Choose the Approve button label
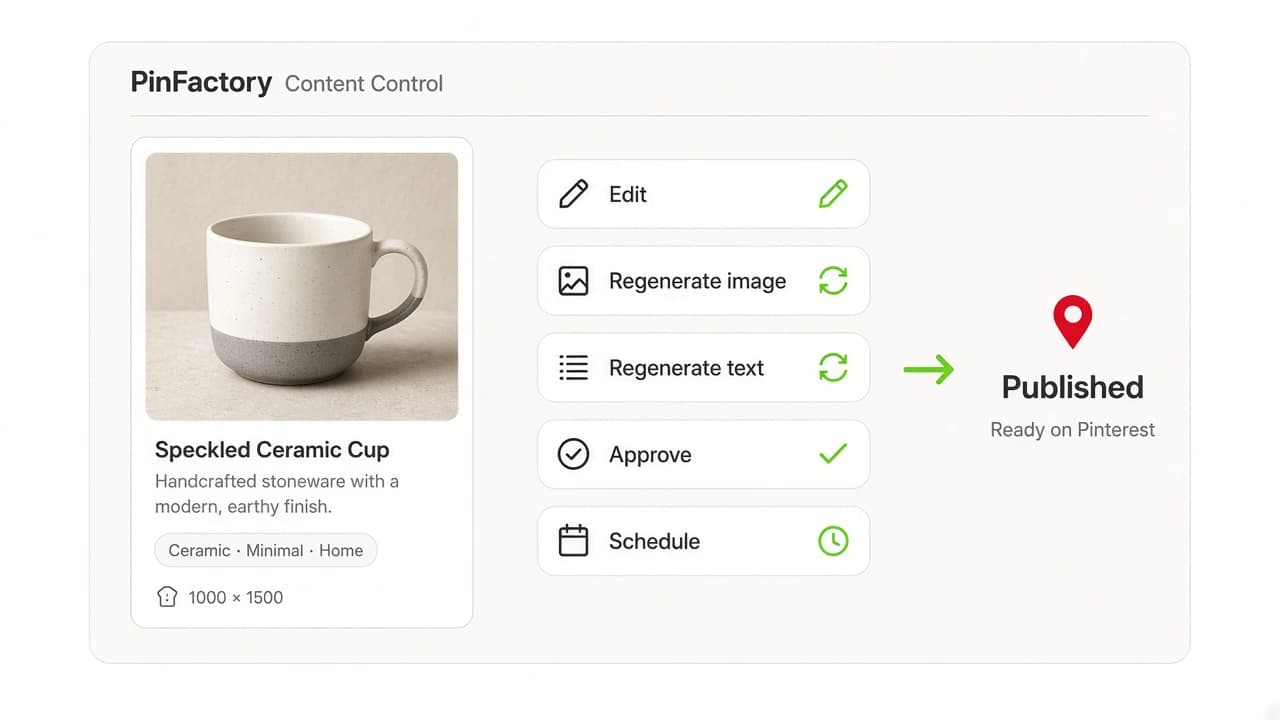This screenshot has height=720, width=1280. [650, 455]
